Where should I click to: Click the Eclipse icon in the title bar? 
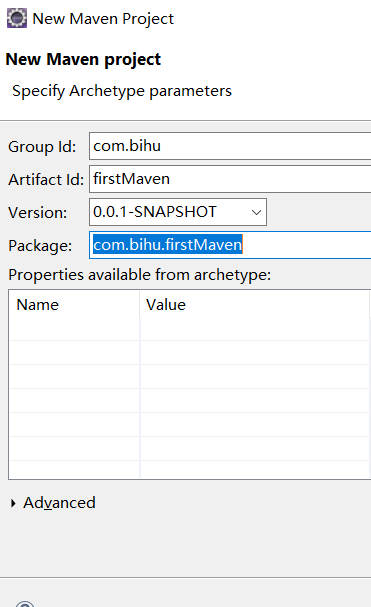point(17,19)
